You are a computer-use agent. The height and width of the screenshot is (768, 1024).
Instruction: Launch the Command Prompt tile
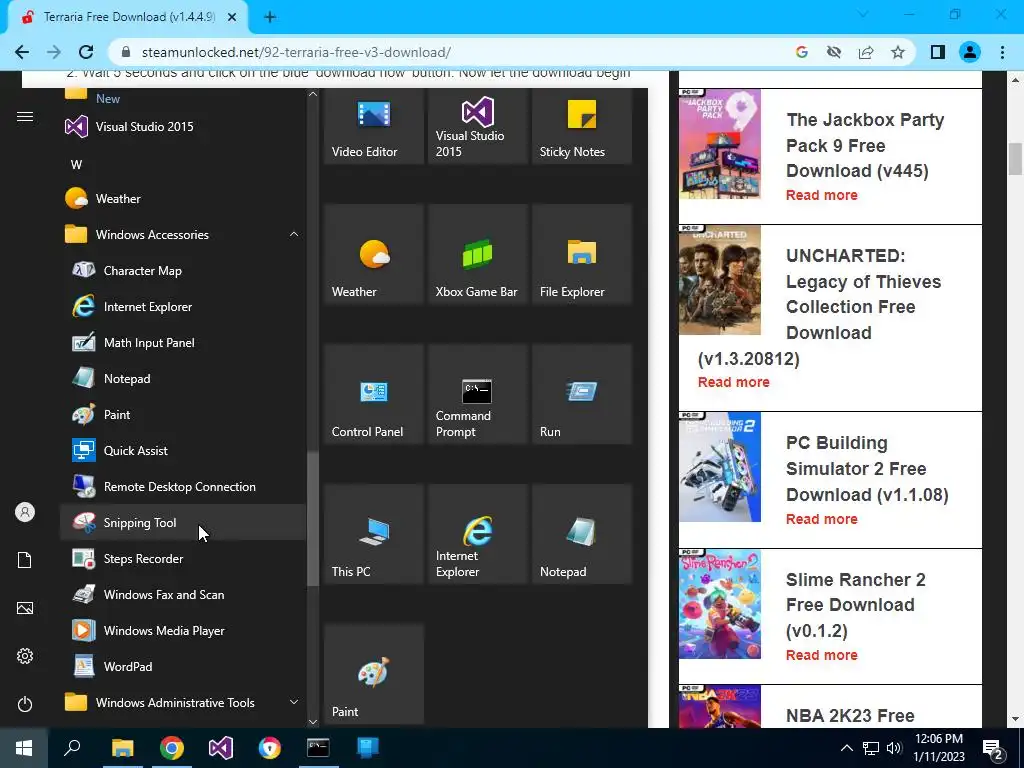click(x=477, y=394)
